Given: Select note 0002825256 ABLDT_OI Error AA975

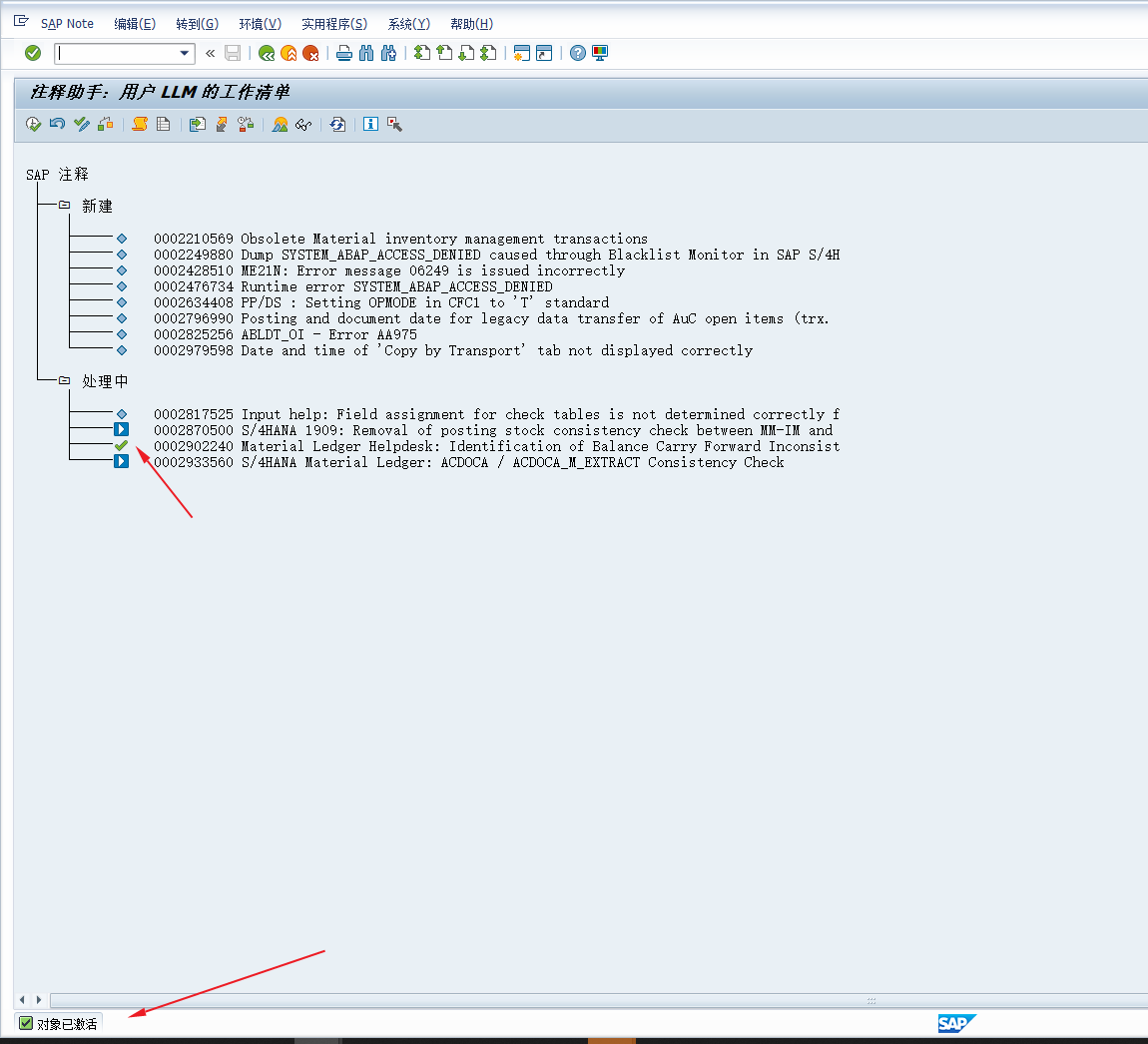Looking at the screenshot, I should [x=286, y=335].
